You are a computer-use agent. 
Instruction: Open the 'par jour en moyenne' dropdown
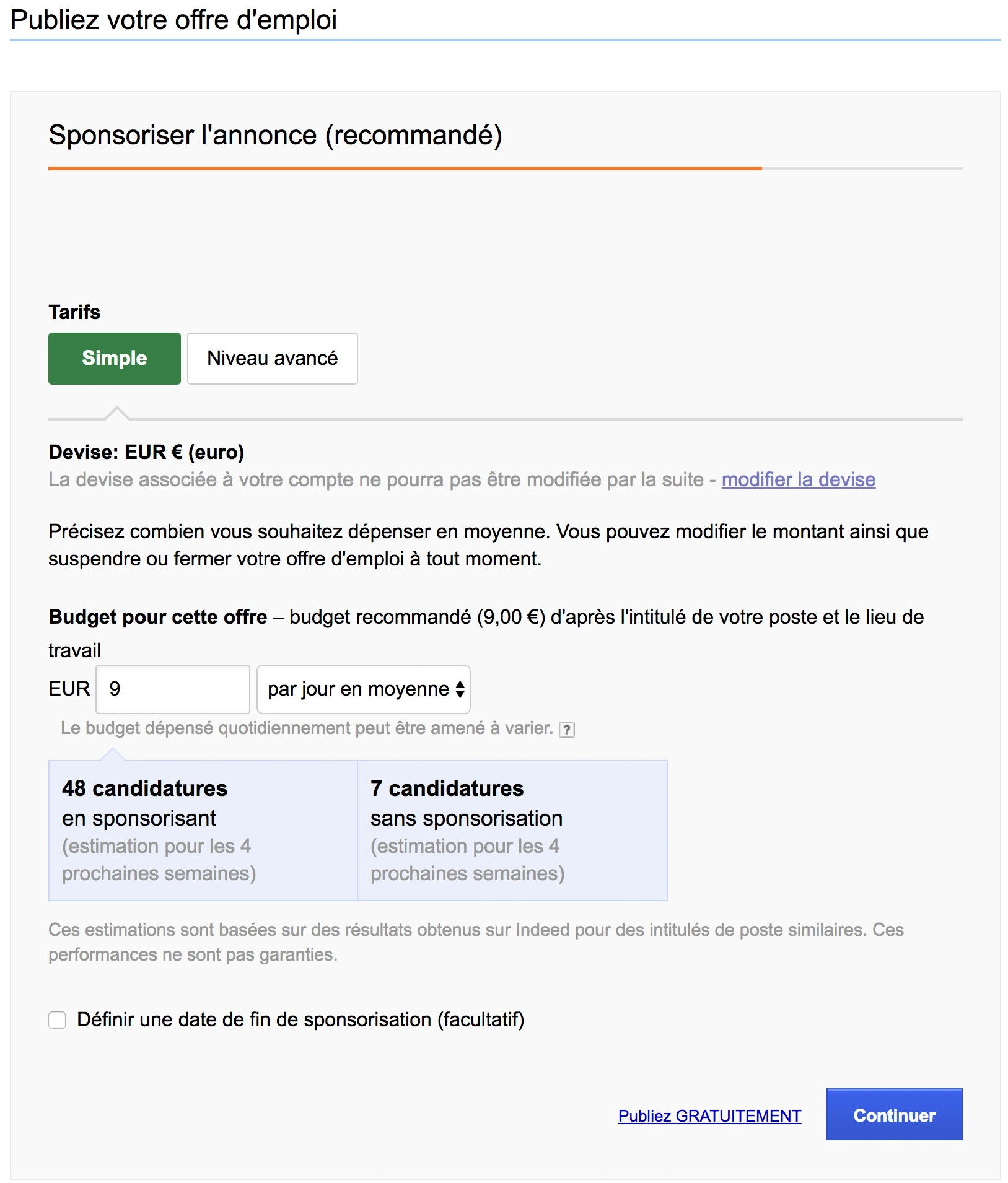[364, 689]
